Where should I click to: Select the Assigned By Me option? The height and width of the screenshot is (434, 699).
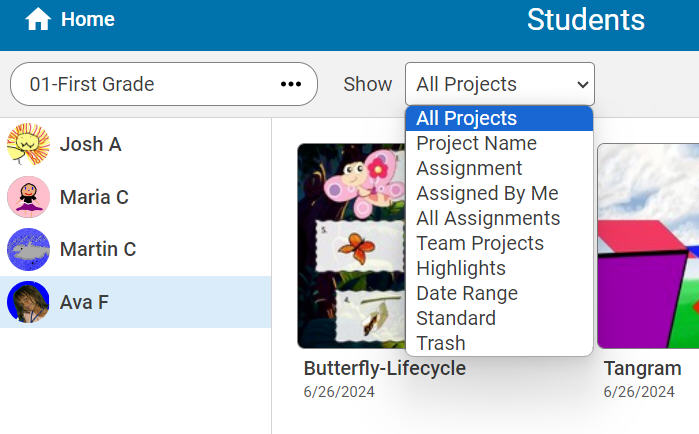click(499, 193)
